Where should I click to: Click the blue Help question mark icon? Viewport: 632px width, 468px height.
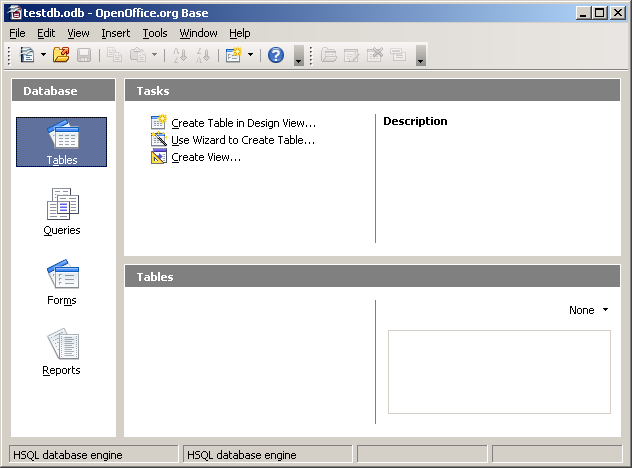(x=276, y=55)
